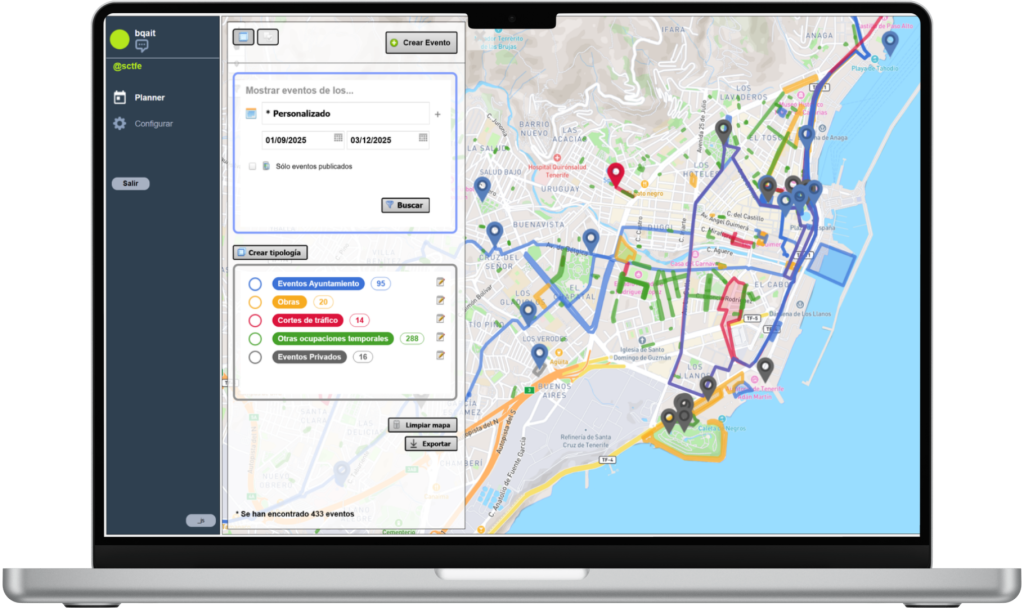Image resolution: width=1024 pixels, height=608 pixels.
Task: Click the red map pin marker
Action: 616,175
